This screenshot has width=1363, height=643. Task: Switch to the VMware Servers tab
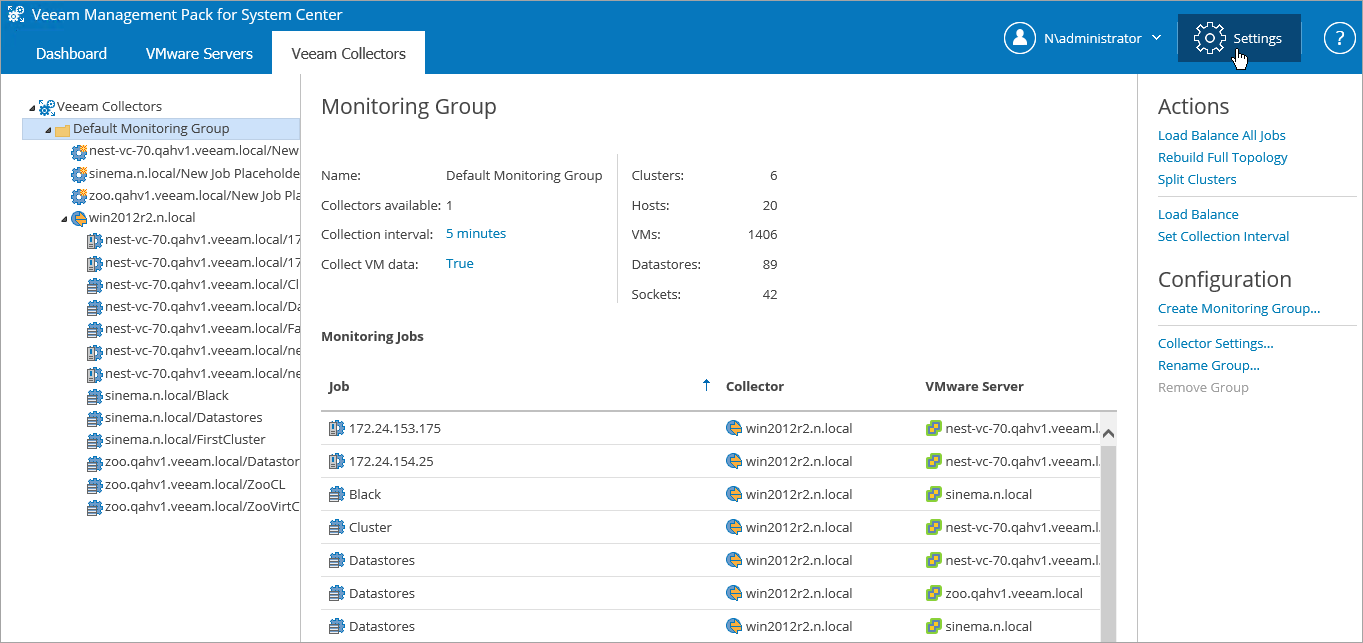pos(199,54)
